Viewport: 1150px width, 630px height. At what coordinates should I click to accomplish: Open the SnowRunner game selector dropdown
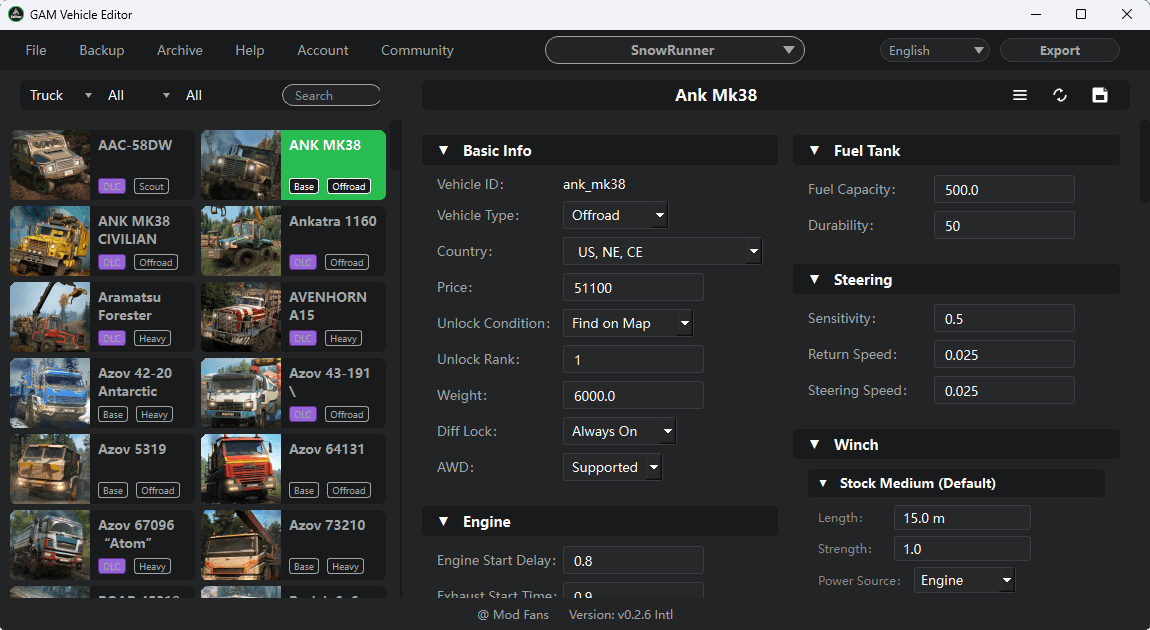click(x=675, y=50)
